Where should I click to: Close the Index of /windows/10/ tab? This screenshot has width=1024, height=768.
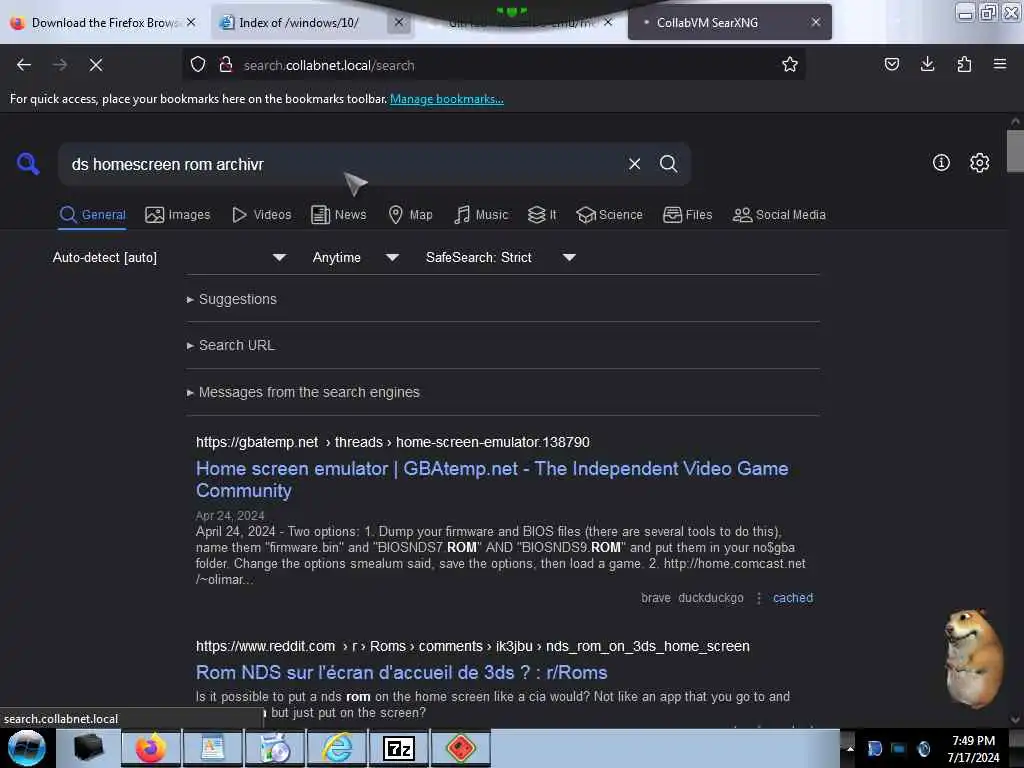(x=399, y=22)
